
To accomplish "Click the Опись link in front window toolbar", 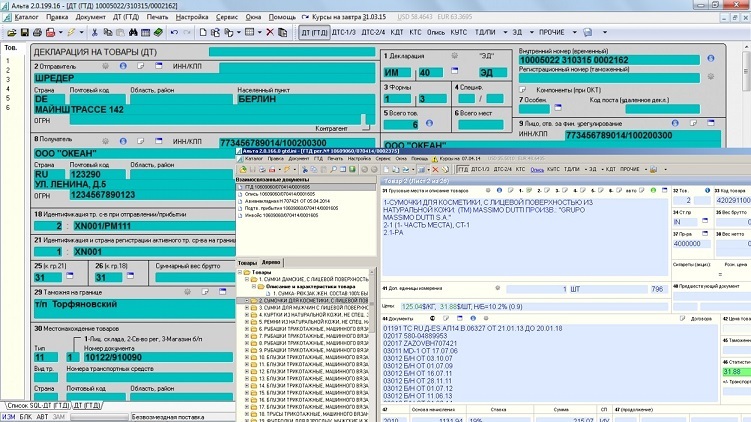I will [537, 170].
